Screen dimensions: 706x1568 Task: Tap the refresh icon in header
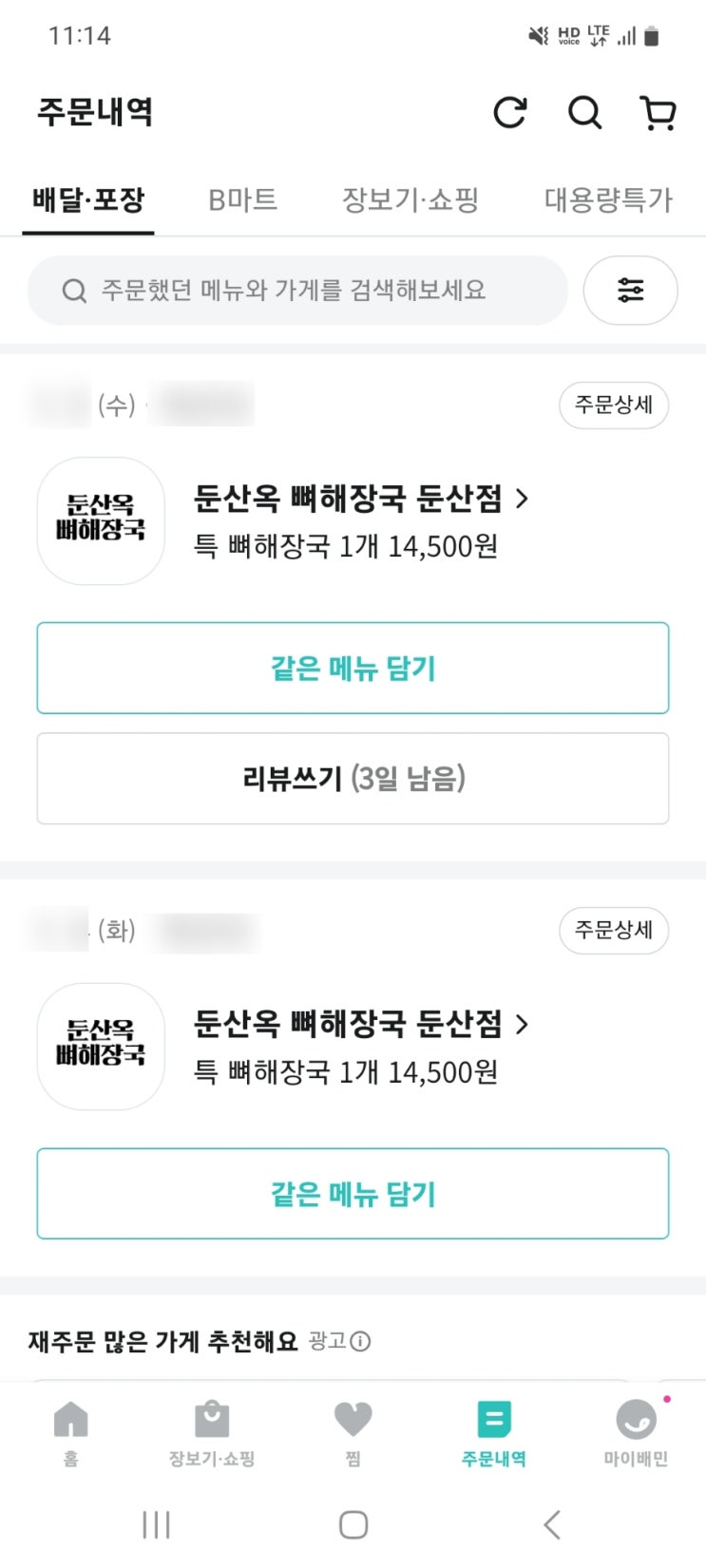[510, 113]
